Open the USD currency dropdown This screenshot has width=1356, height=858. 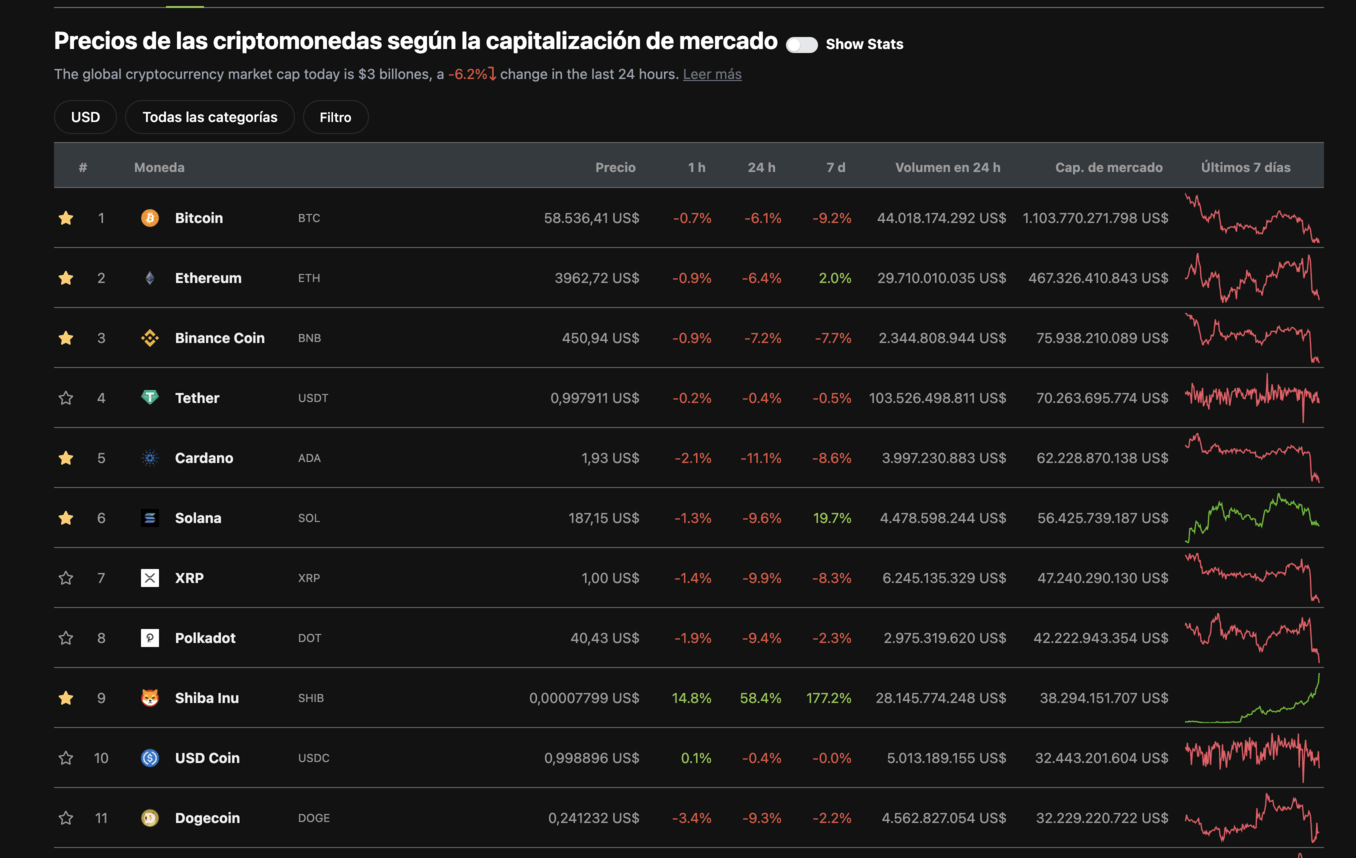pyautogui.click(x=85, y=117)
